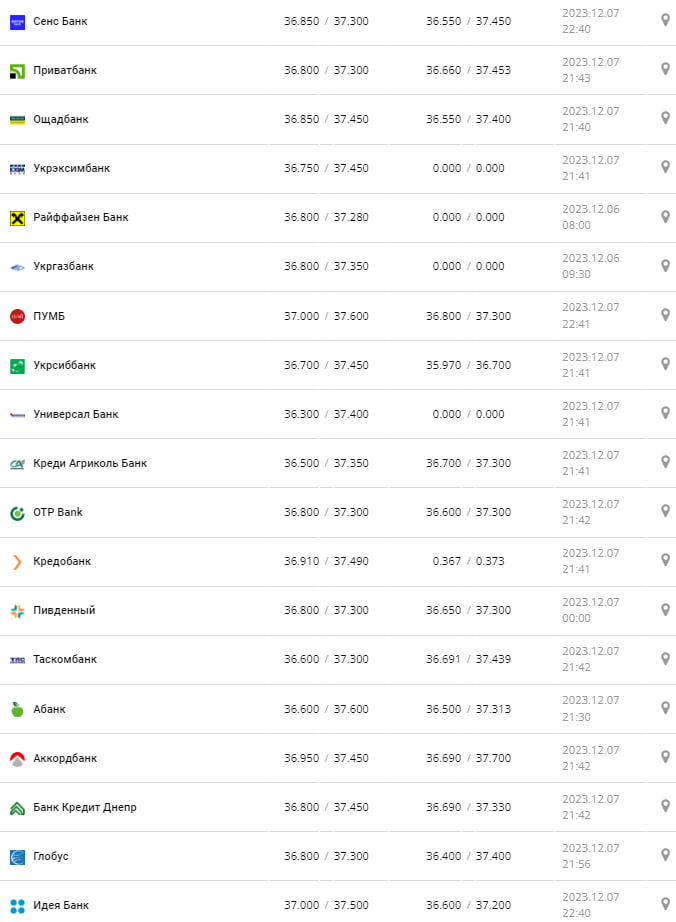Screen dimensions: 676x922
Task: Open the Пивденный bank page
Action: tap(64, 610)
